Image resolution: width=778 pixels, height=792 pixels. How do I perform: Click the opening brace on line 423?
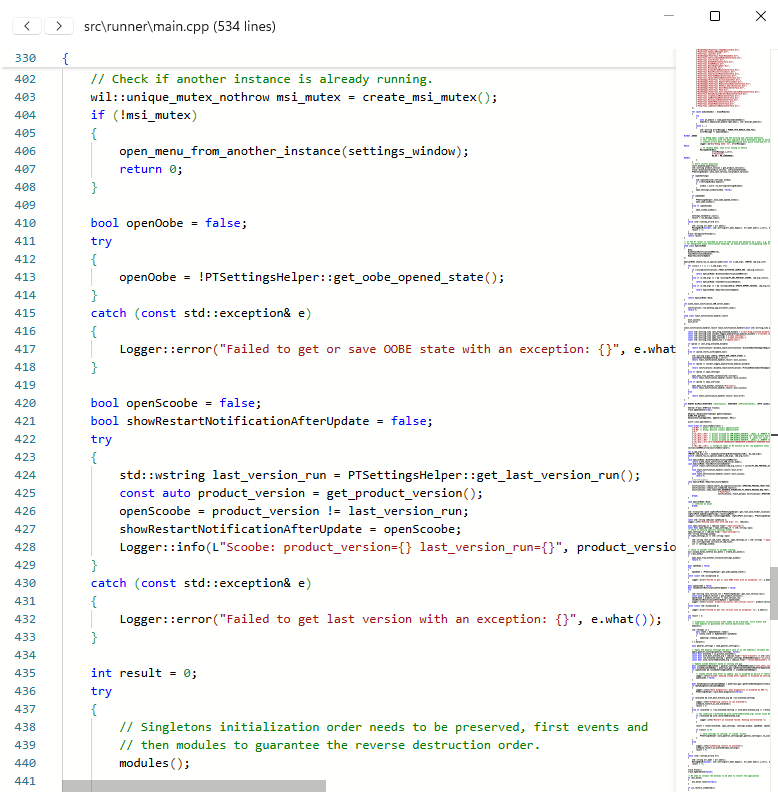[x=94, y=457]
